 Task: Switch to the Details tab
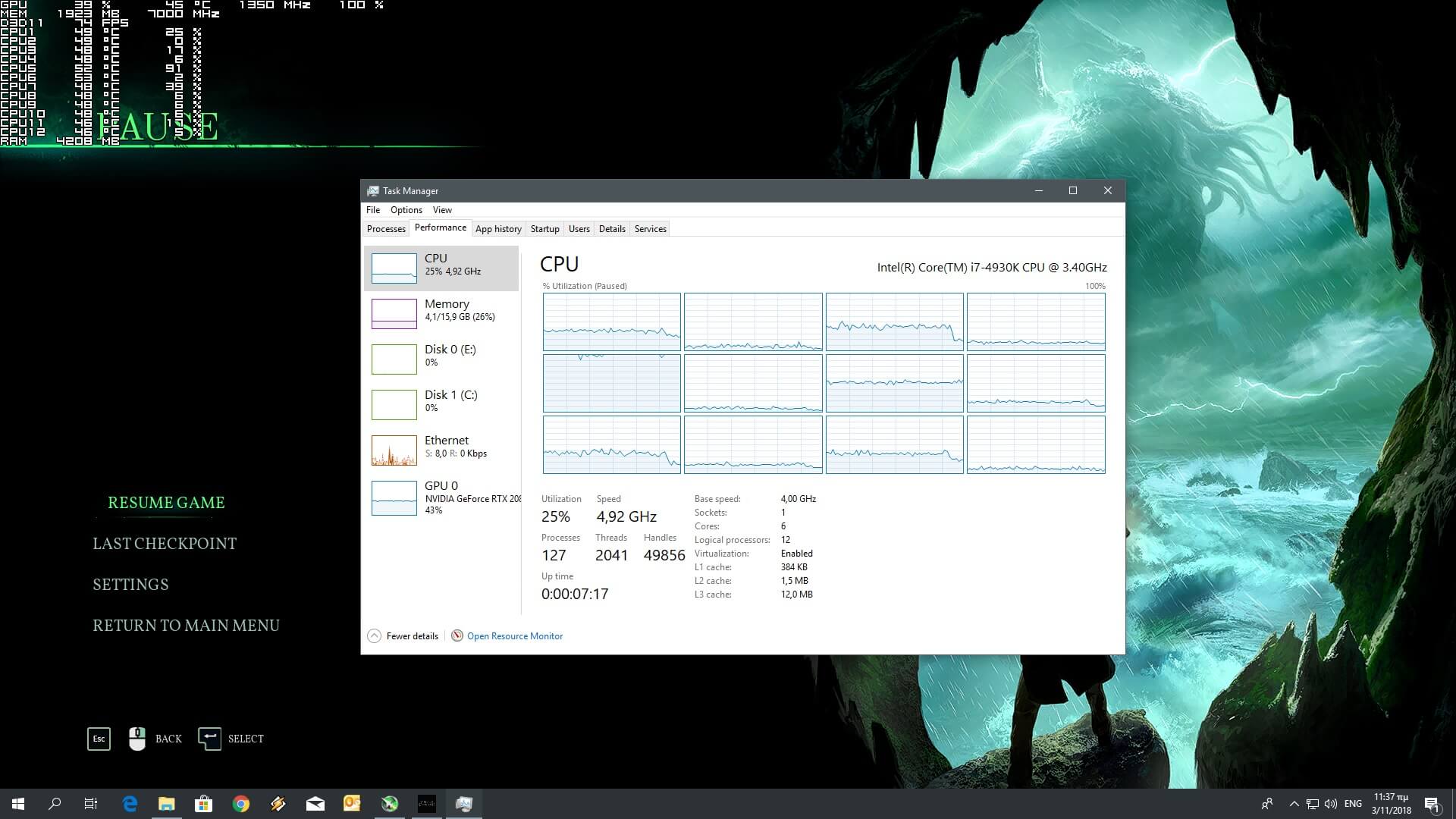click(x=612, y=229)
